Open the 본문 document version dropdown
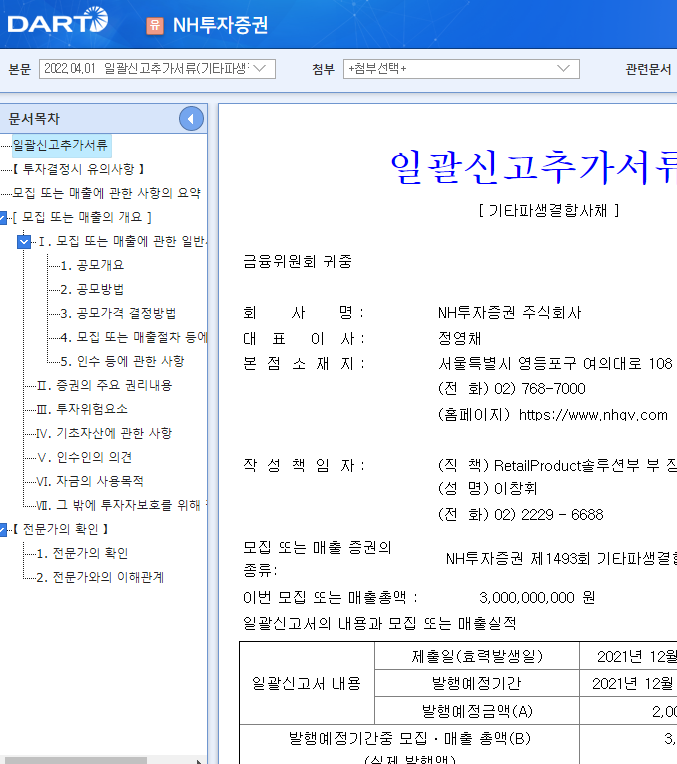This screenshot has height=764, width=677. (157, 69)
